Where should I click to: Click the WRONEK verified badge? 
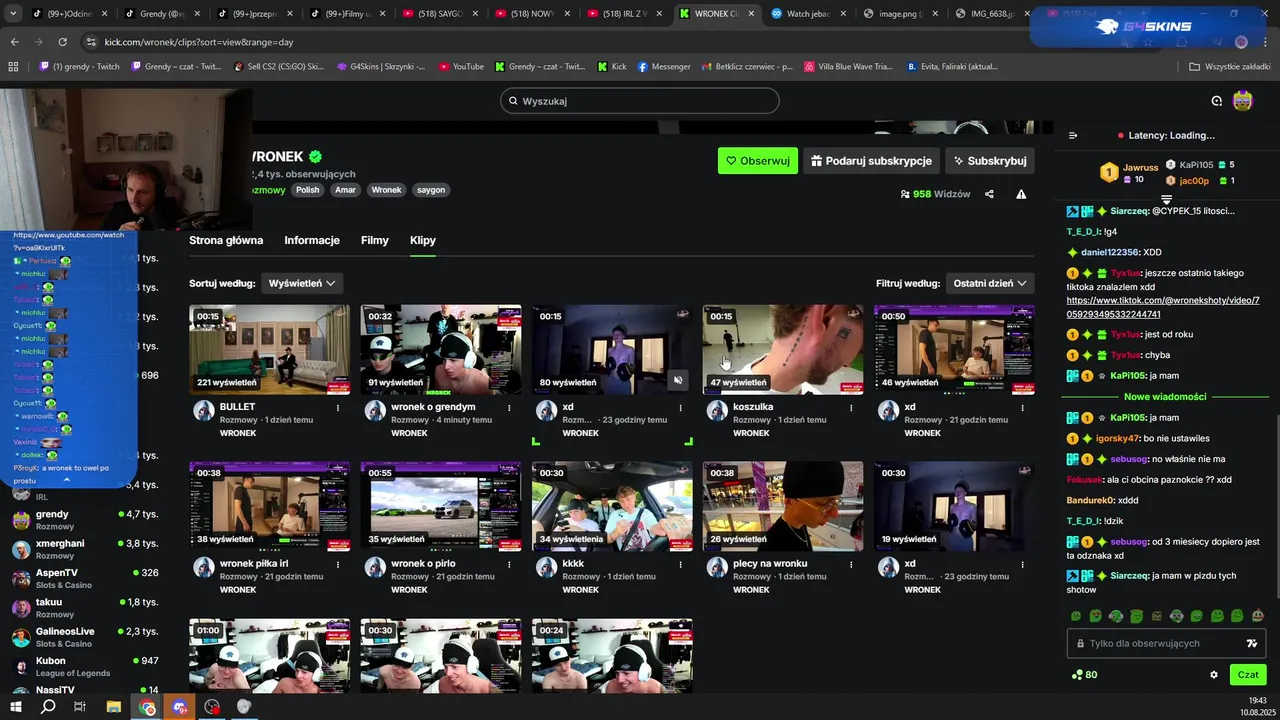click(x=315, y=157)
